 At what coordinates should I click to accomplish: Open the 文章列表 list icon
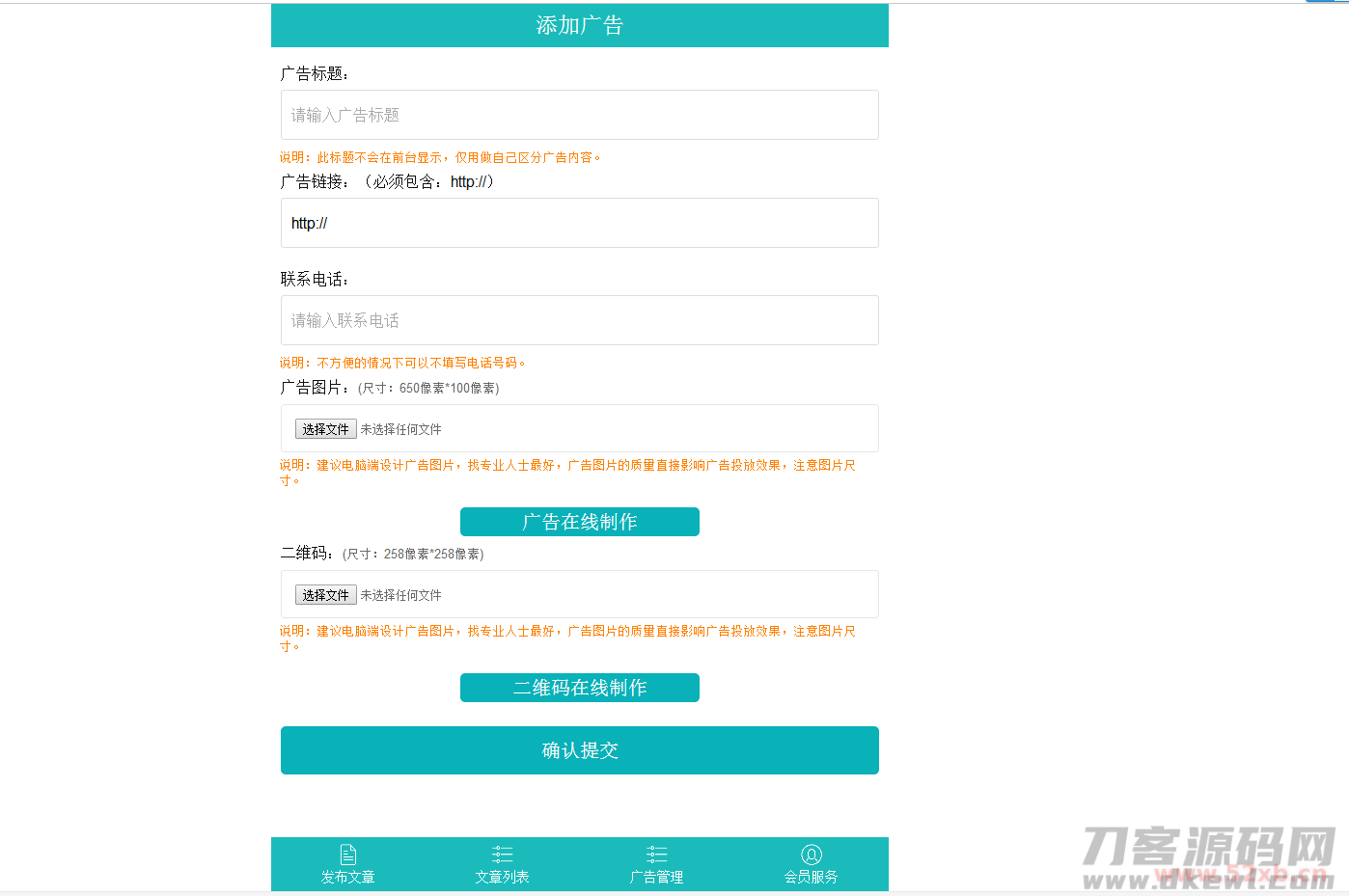coord(502,855)
